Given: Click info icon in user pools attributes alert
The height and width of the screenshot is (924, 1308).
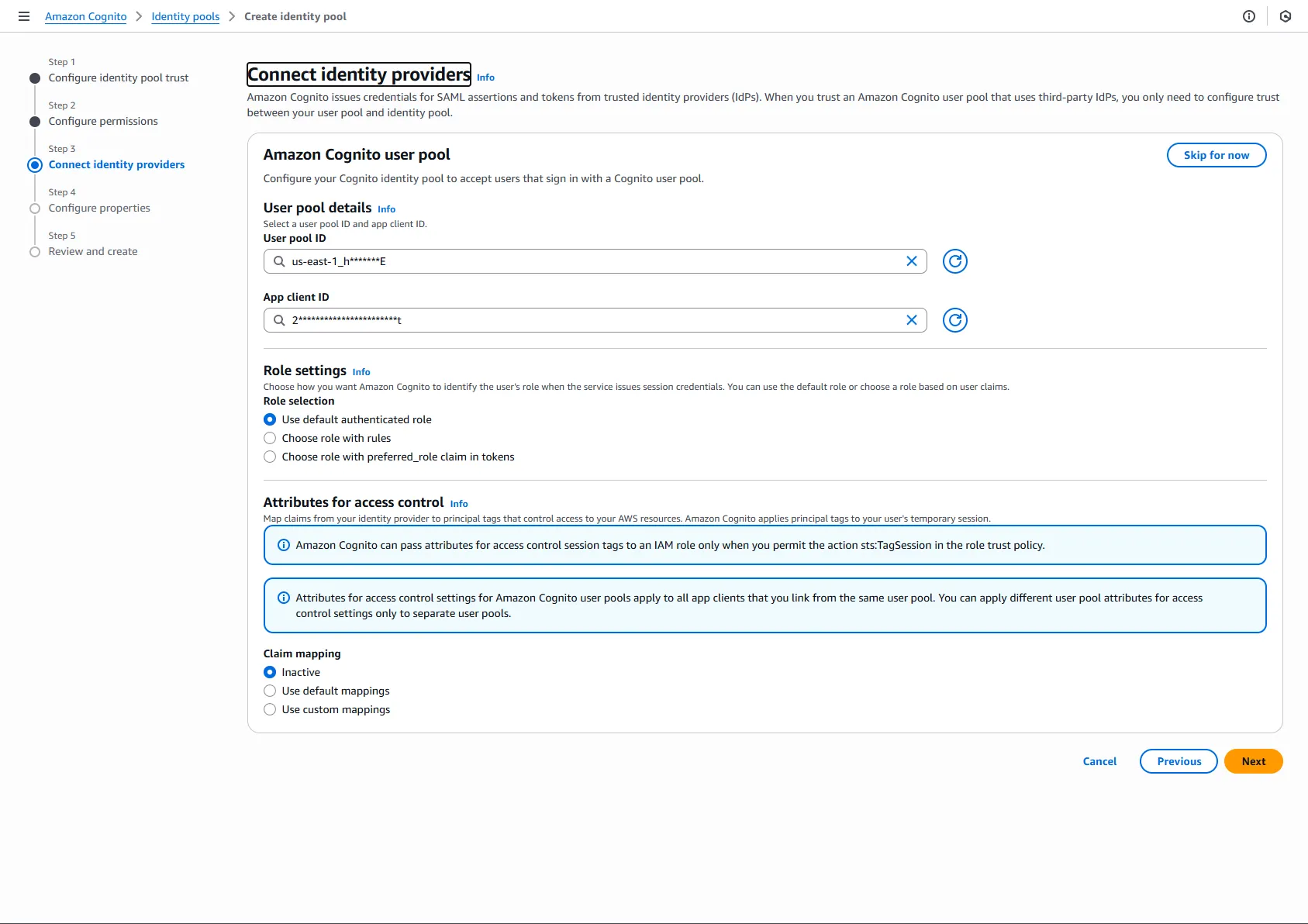Looking at the screenshot, I should coord(284,598).
